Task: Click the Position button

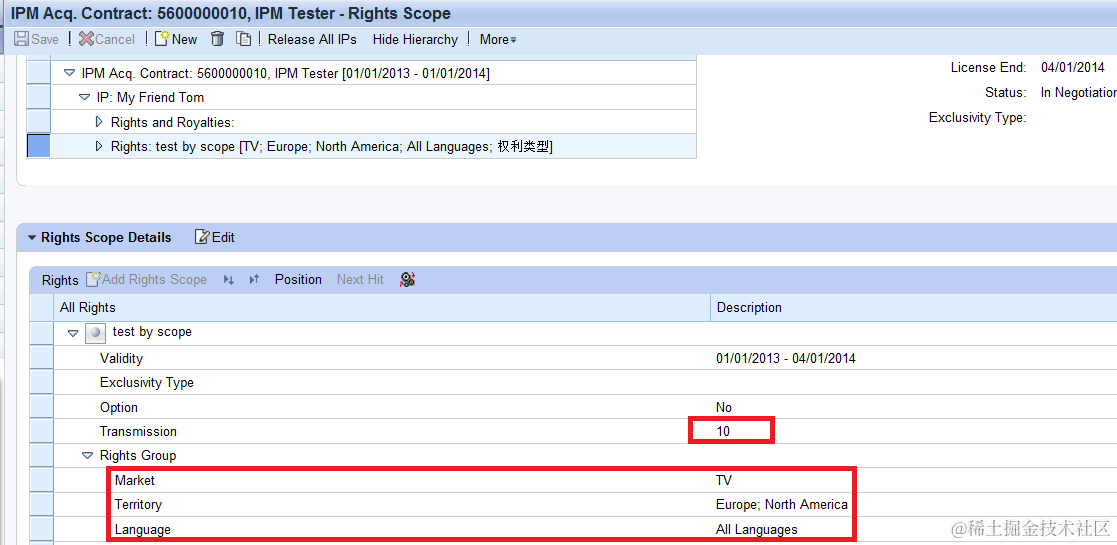Action: pos(298,279)
